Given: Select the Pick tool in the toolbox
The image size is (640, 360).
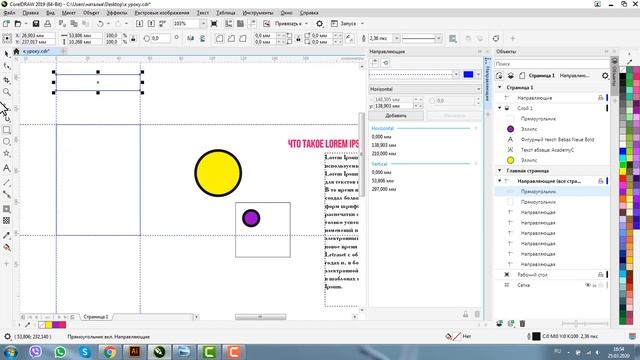Looking at the screenshot, I should pyautogui.click(x=7, y=54).
